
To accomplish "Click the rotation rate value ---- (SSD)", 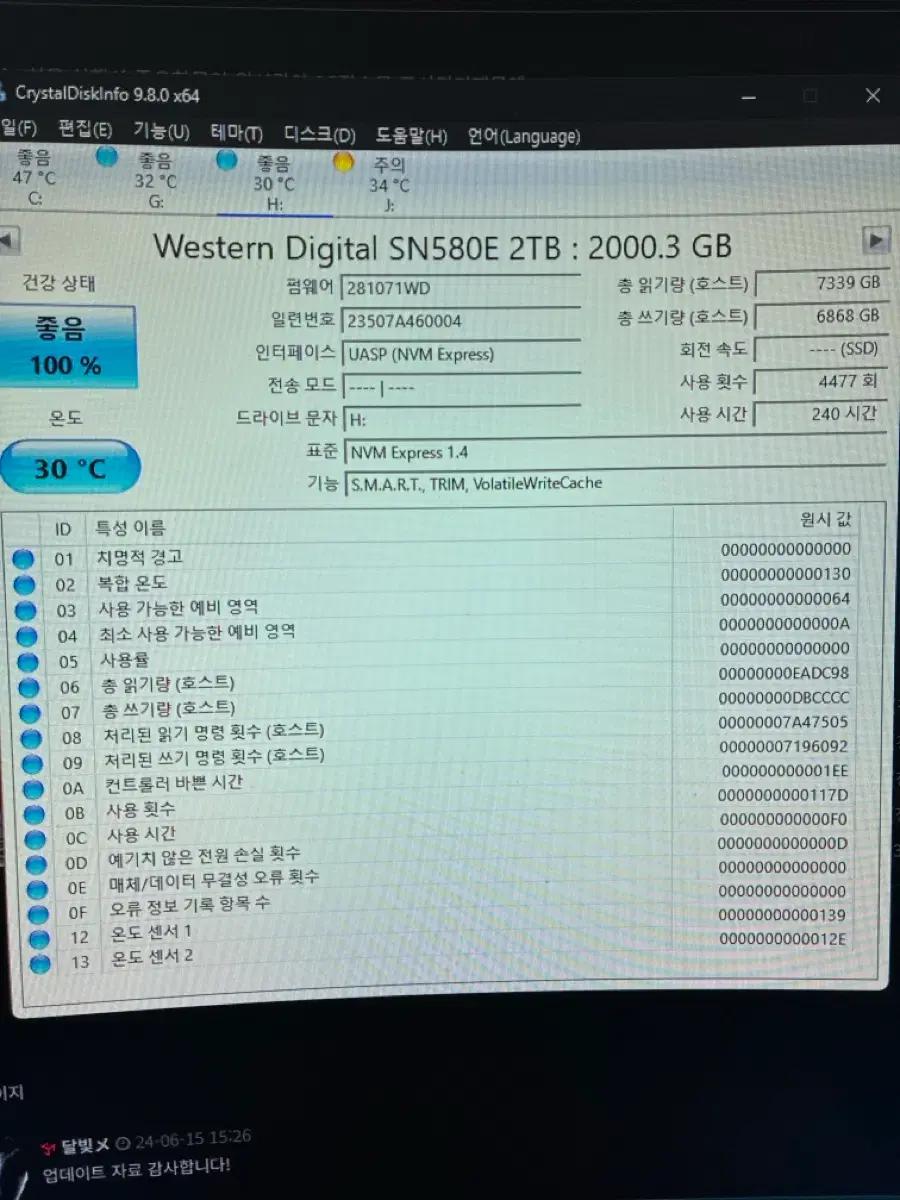I will (x=821, y=349).
